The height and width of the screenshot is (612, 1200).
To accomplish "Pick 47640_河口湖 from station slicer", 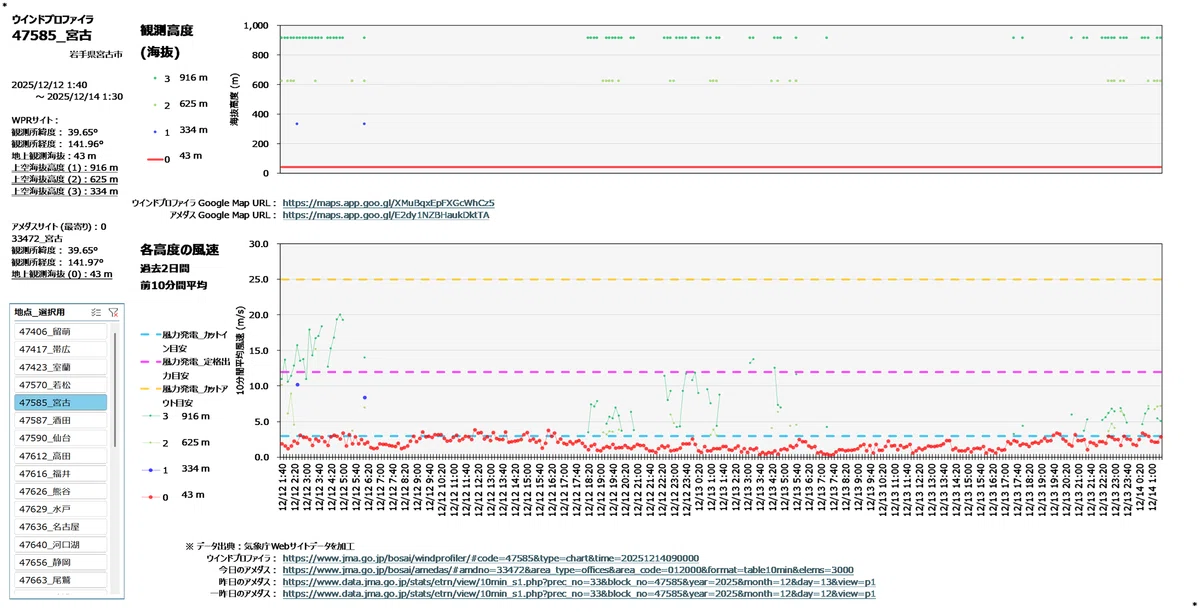I will pyautogui.click(x=60, y=545).
